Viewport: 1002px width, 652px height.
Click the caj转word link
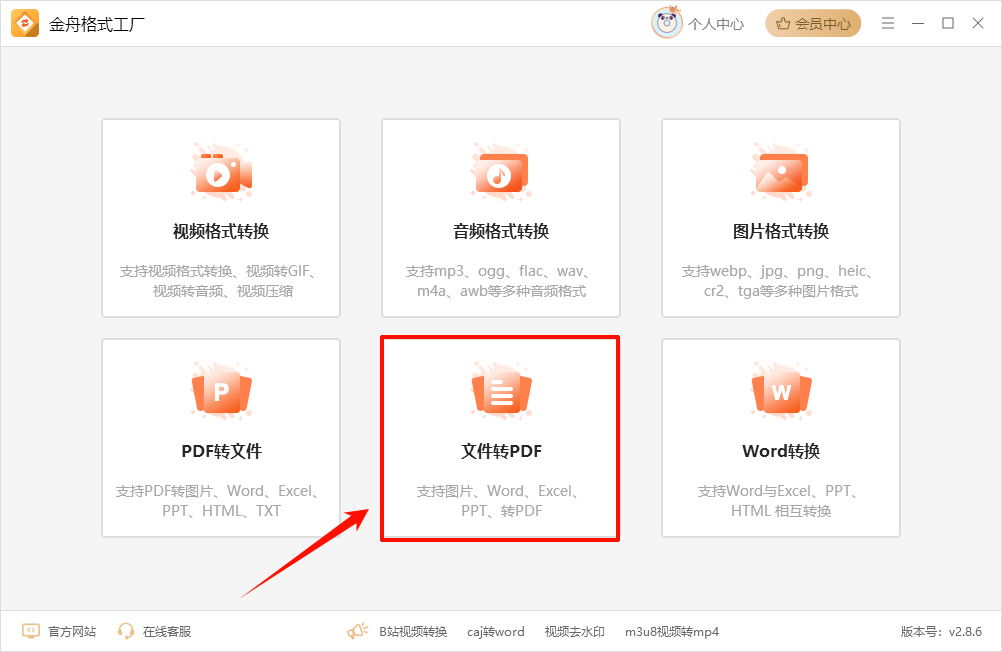pyautogui.click(x=495, y=631)
